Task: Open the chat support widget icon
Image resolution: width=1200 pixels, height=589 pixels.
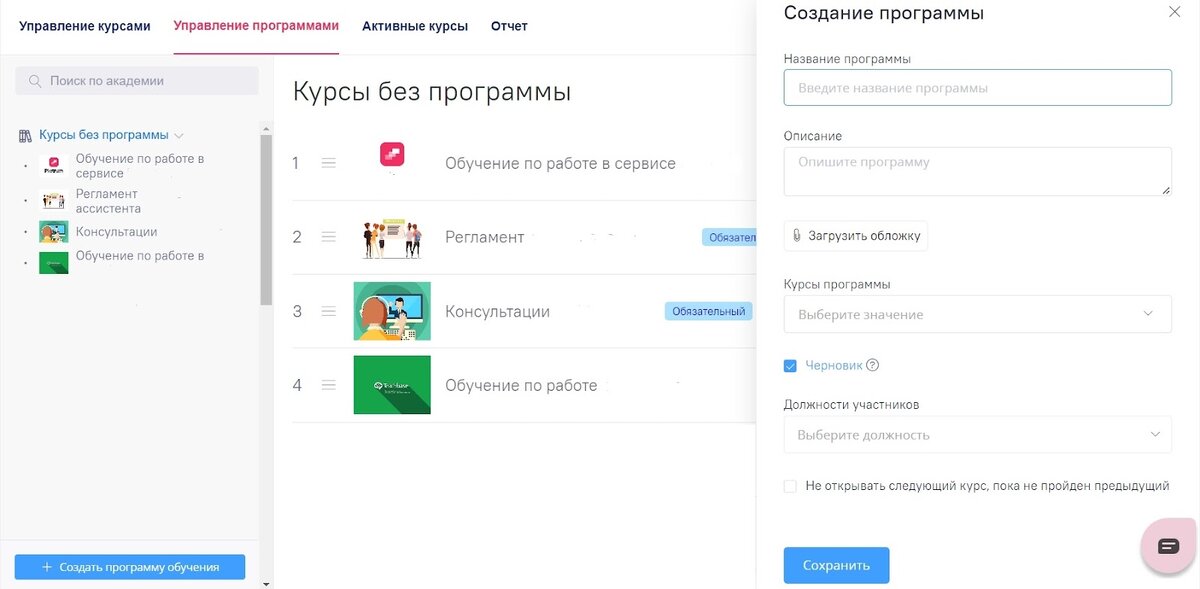Action: 1169,545
